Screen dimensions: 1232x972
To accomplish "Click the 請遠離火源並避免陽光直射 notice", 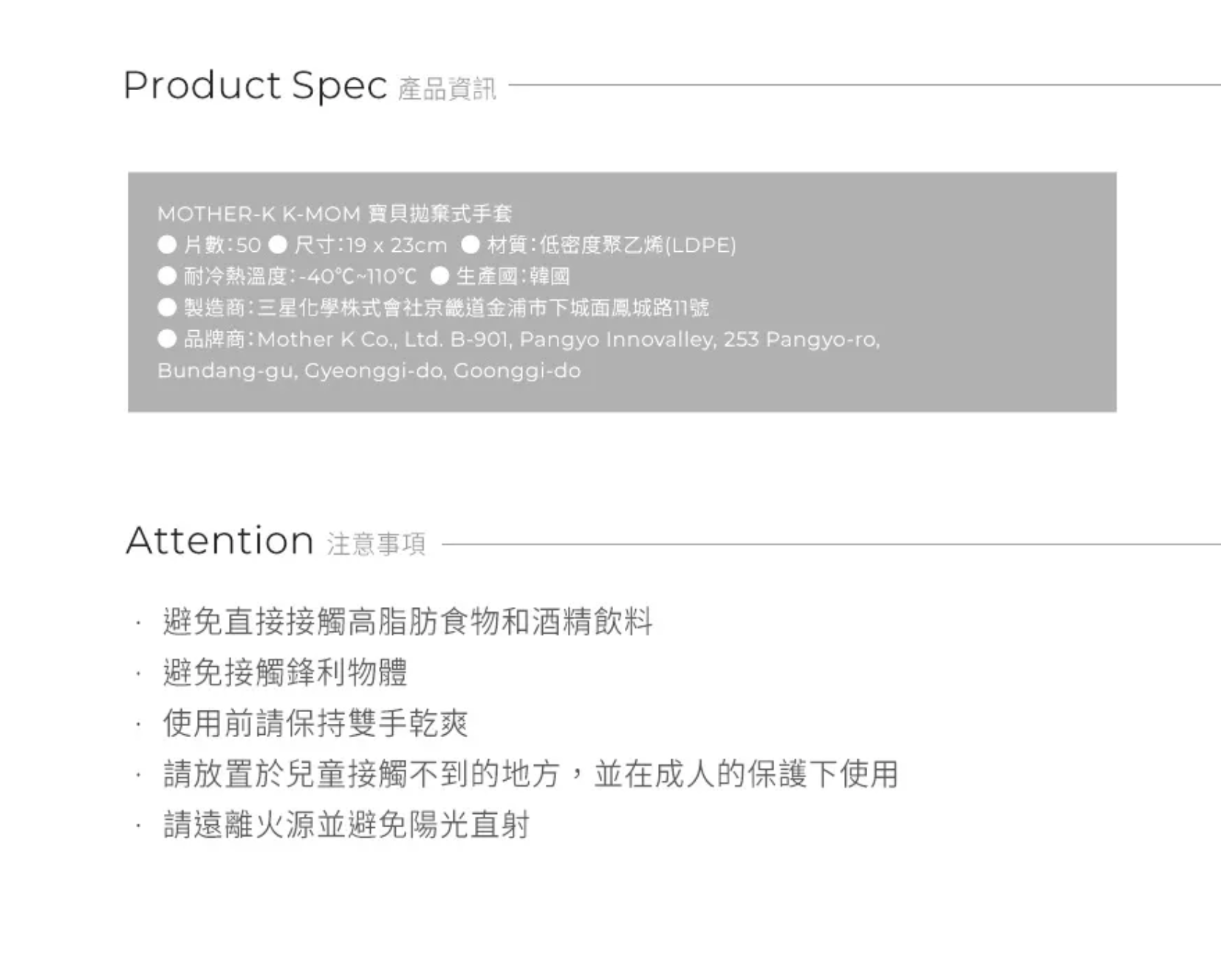I will click(346, 825).
